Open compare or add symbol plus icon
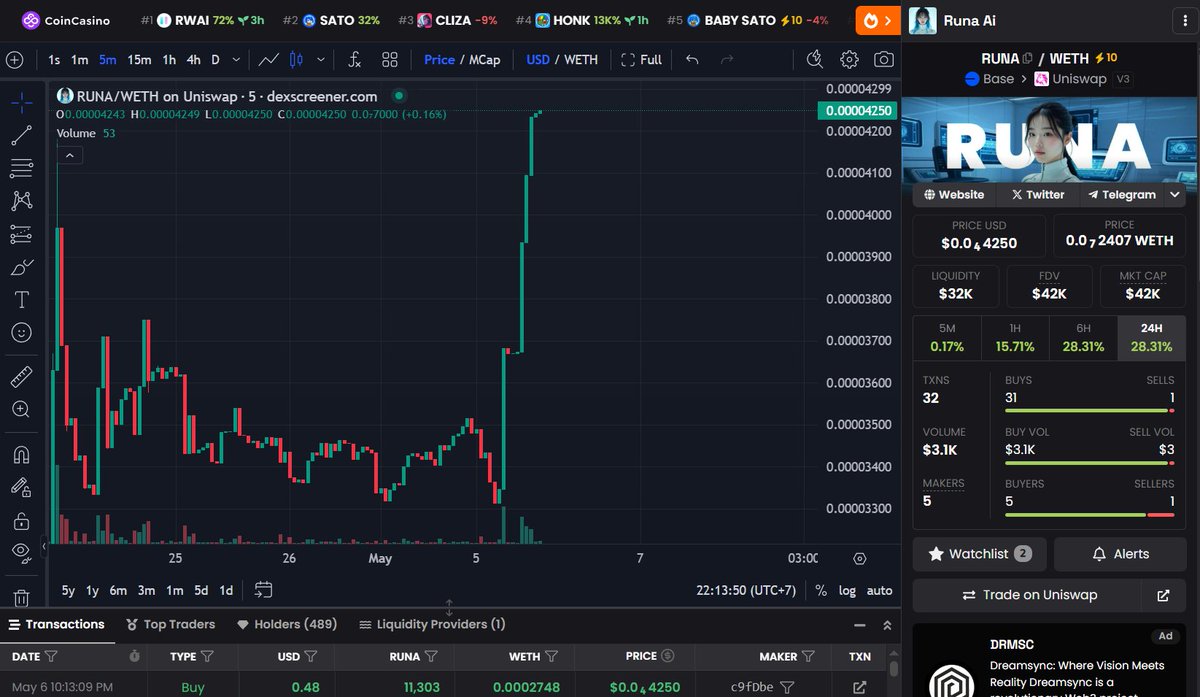Screen dimensions: 1200x697 click(x=15, y=60)
